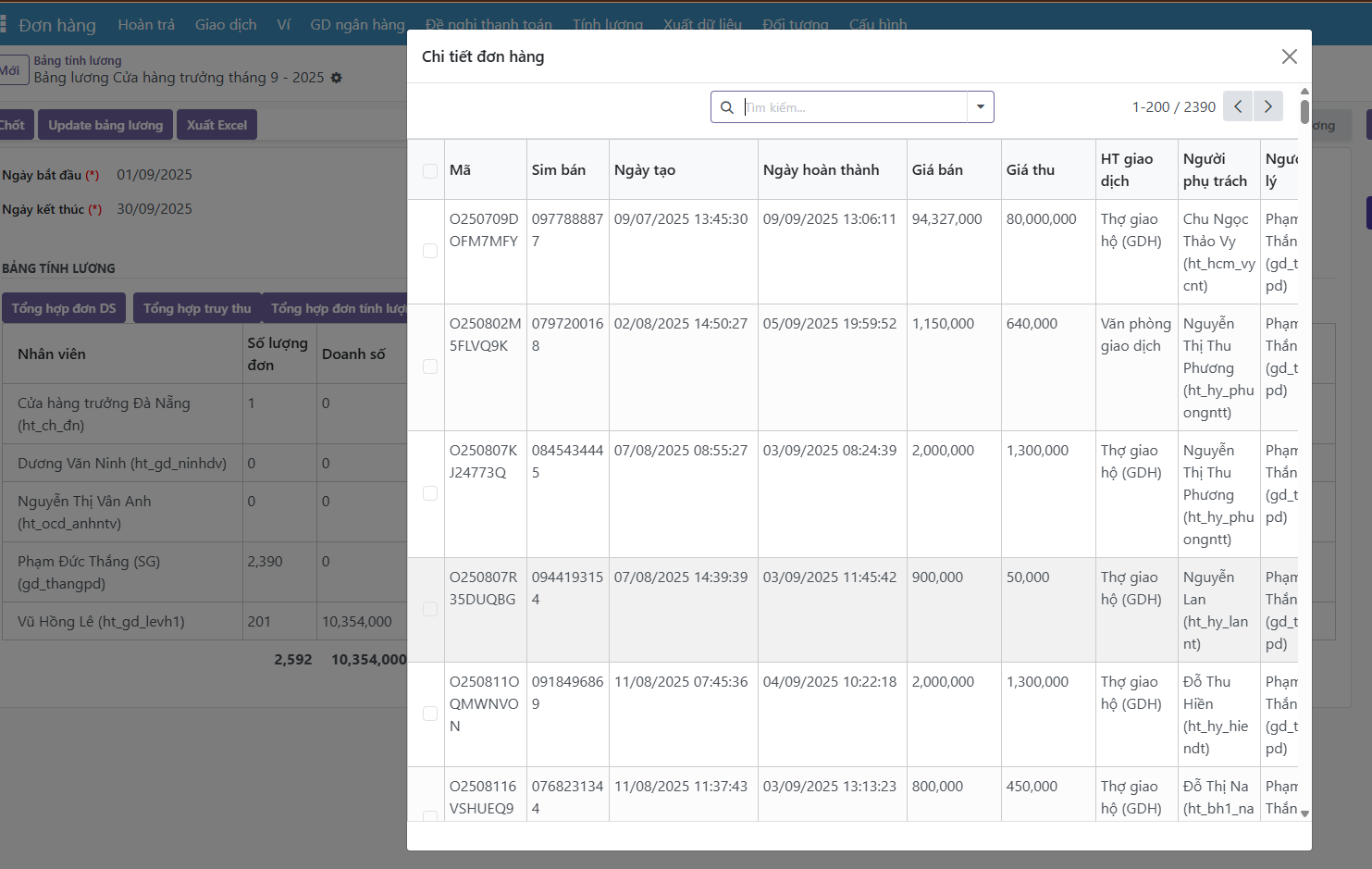
Task: Go to next page of orders
Action: tap(1268, 106)
